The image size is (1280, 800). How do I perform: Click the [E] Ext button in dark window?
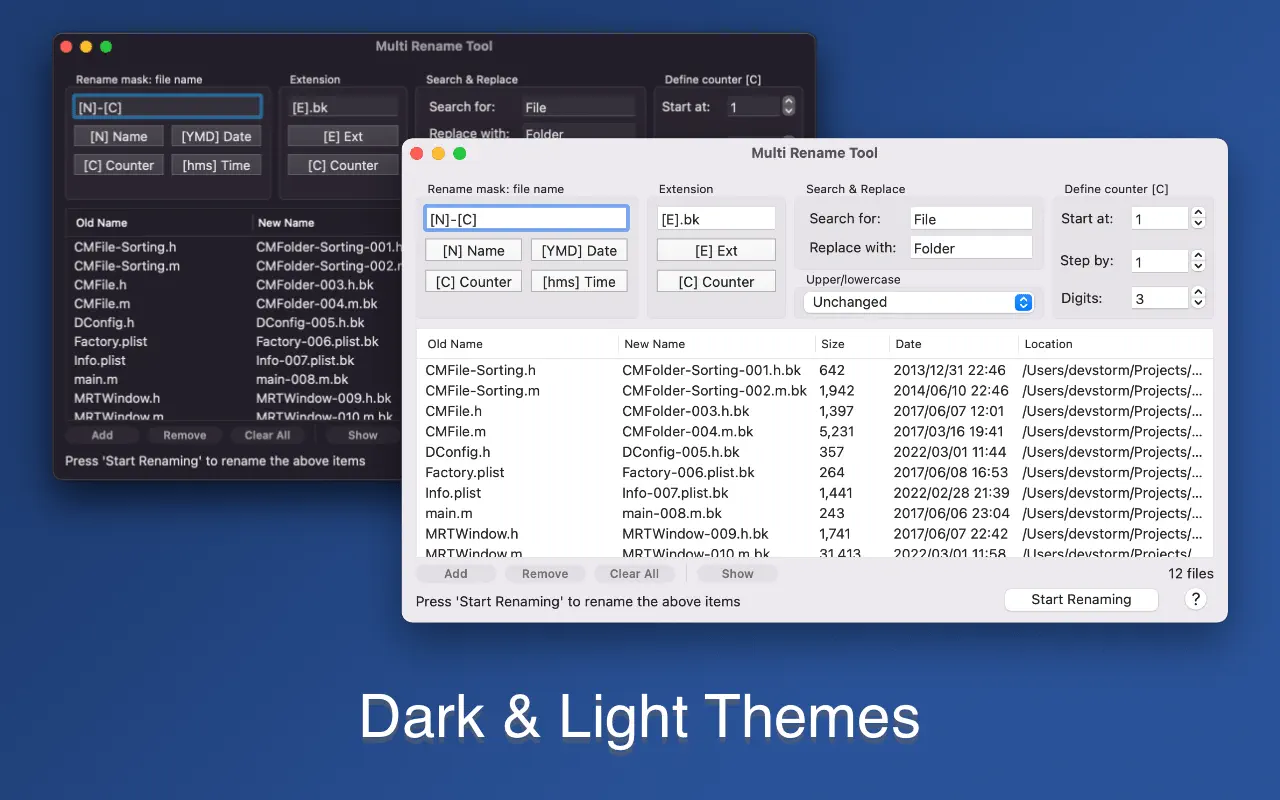[x=343, y=137]
